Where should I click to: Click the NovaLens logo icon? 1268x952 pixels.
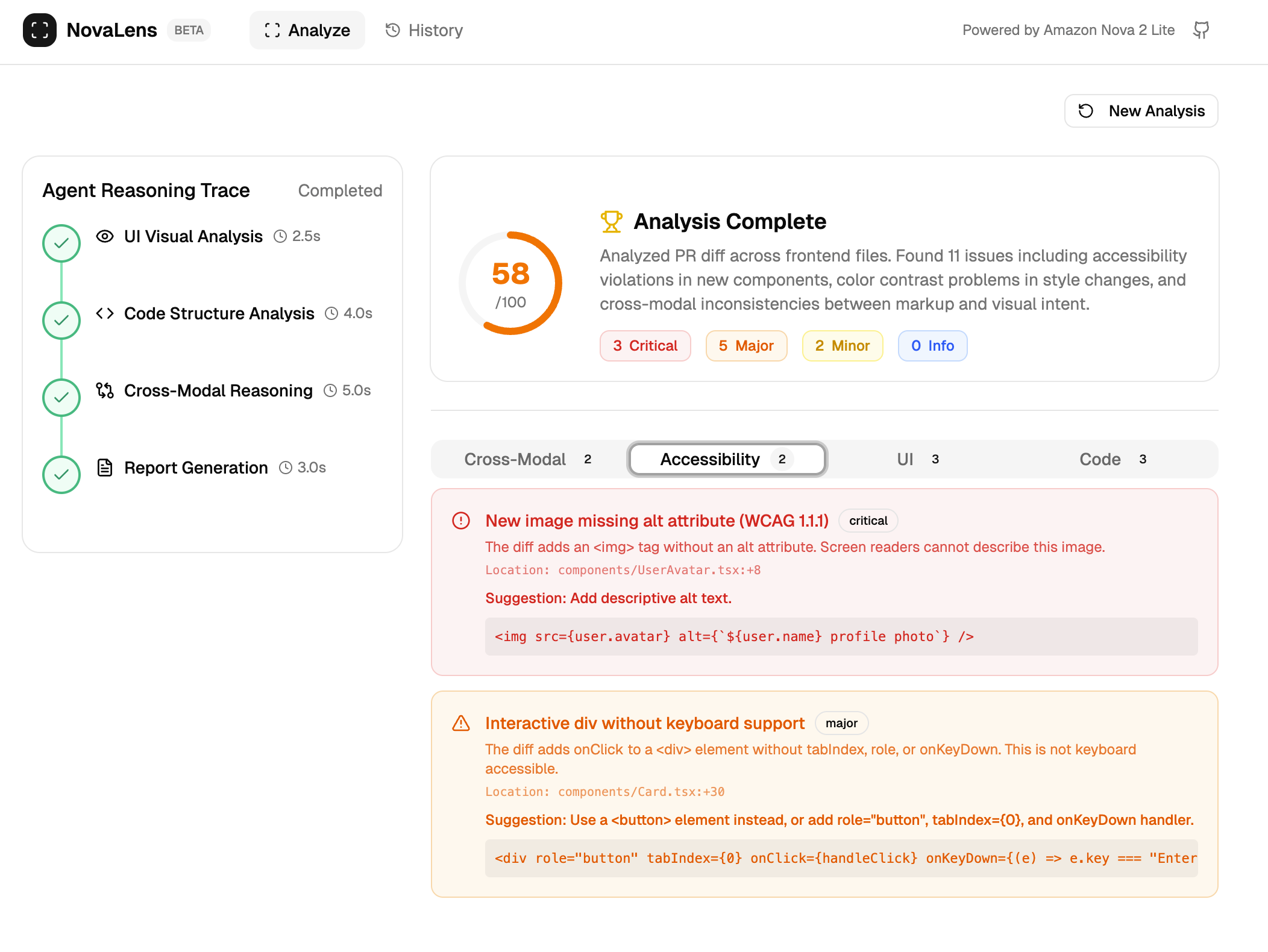click(x=39, y=30)
